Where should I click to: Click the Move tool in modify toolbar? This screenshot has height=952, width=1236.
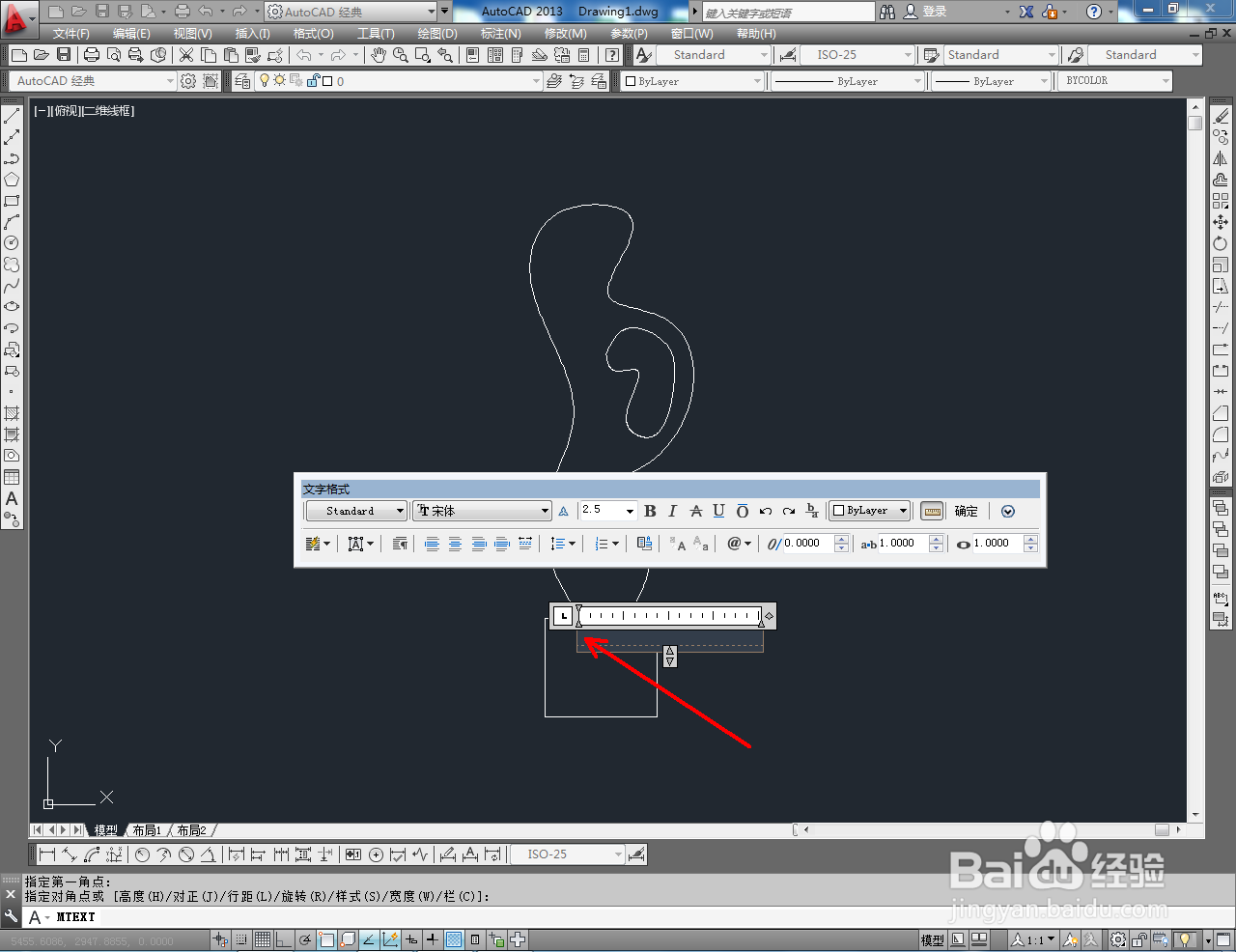pos(1221,222)
